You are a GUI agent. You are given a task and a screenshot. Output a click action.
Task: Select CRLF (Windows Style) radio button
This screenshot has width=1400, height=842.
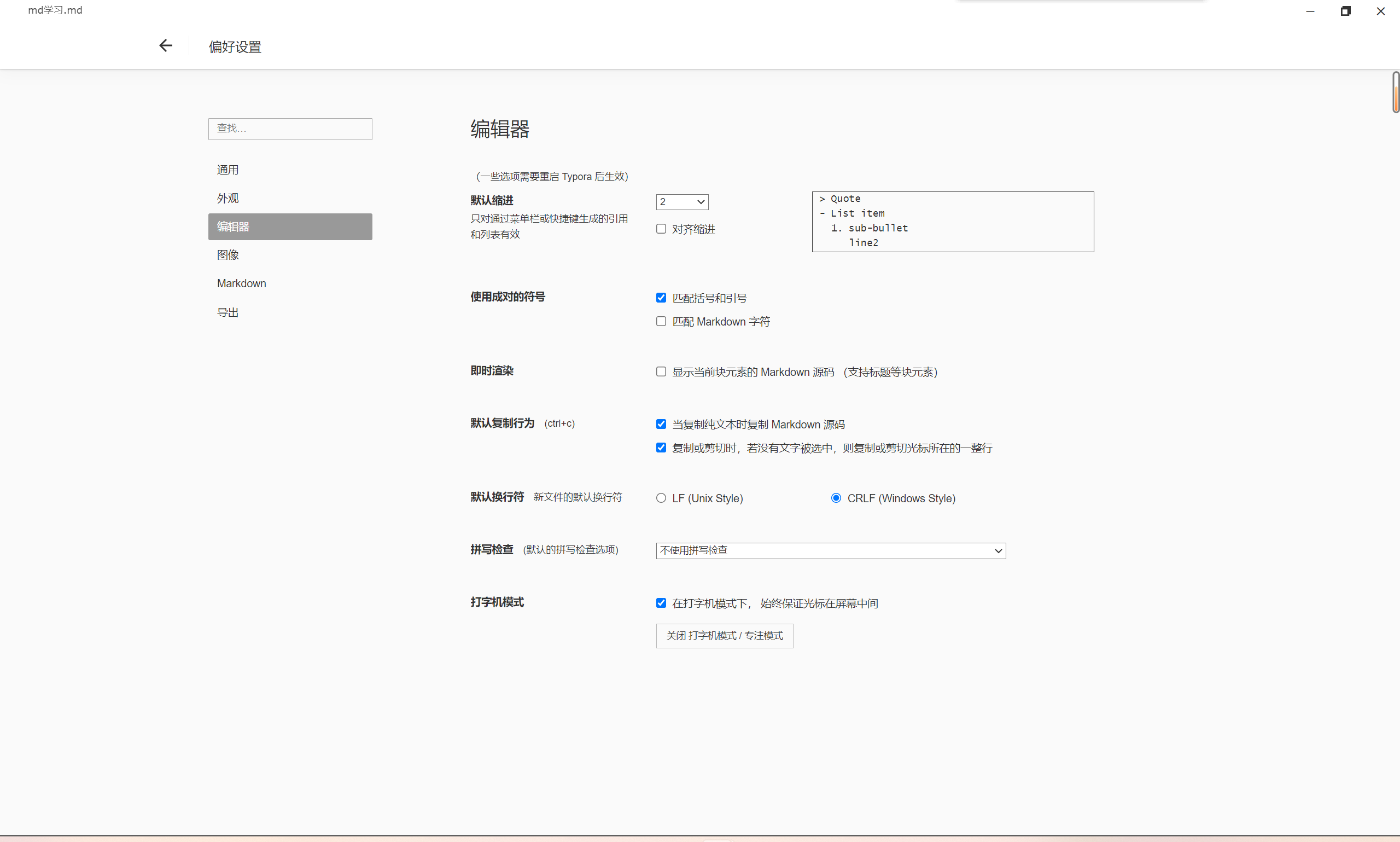(836, 498)
